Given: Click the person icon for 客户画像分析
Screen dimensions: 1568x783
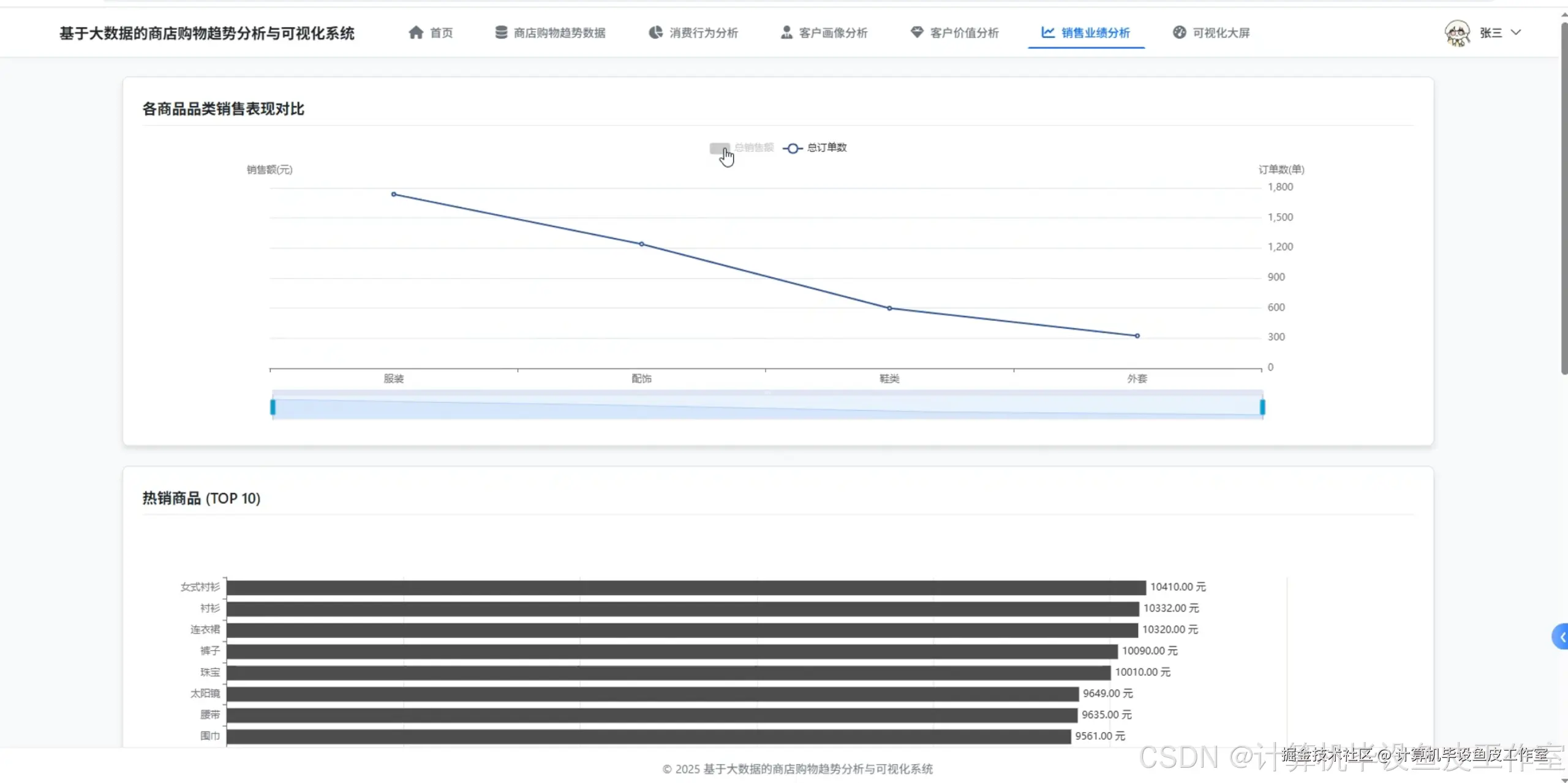Looking at the screenshot, I should [786, 32].
